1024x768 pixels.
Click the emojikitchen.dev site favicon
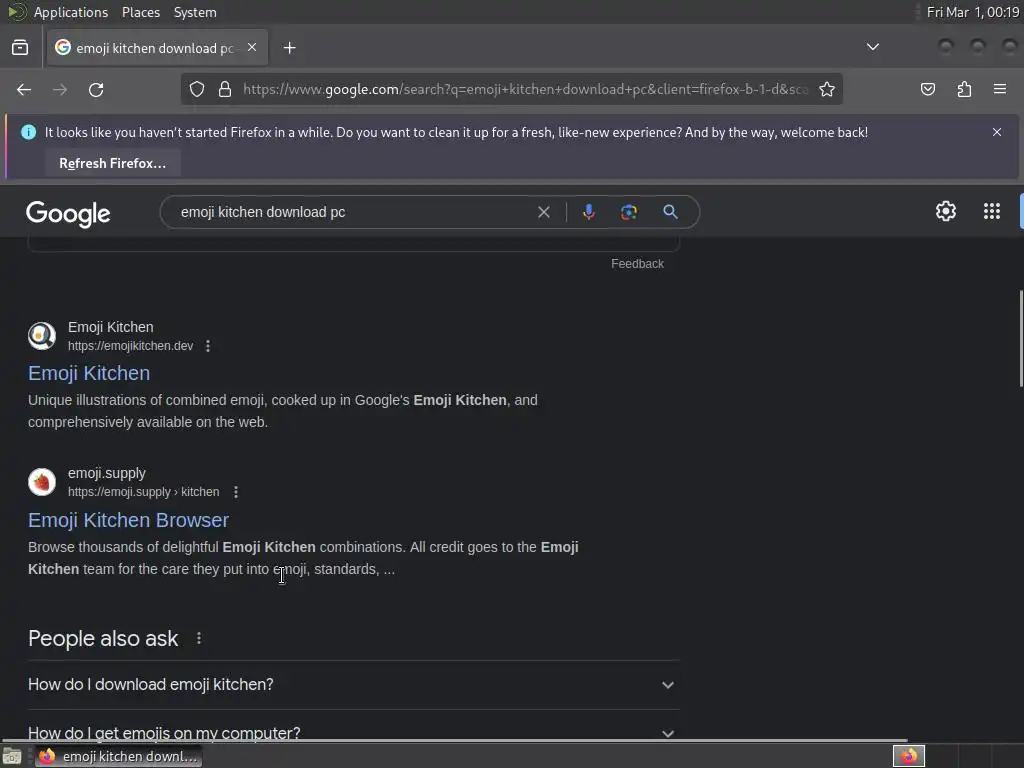[42, 336]
